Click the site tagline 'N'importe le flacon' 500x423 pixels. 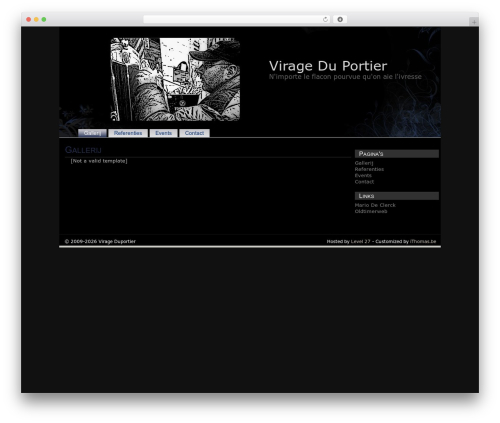tap(345, 77)
